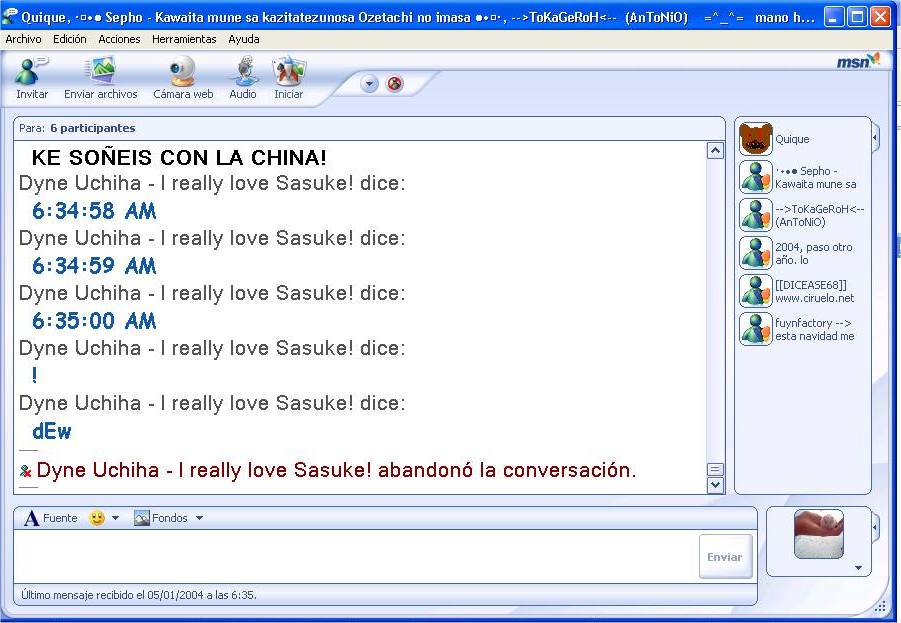Click my own display picture thumbnail
901x623 pixels.
[819, 534]
